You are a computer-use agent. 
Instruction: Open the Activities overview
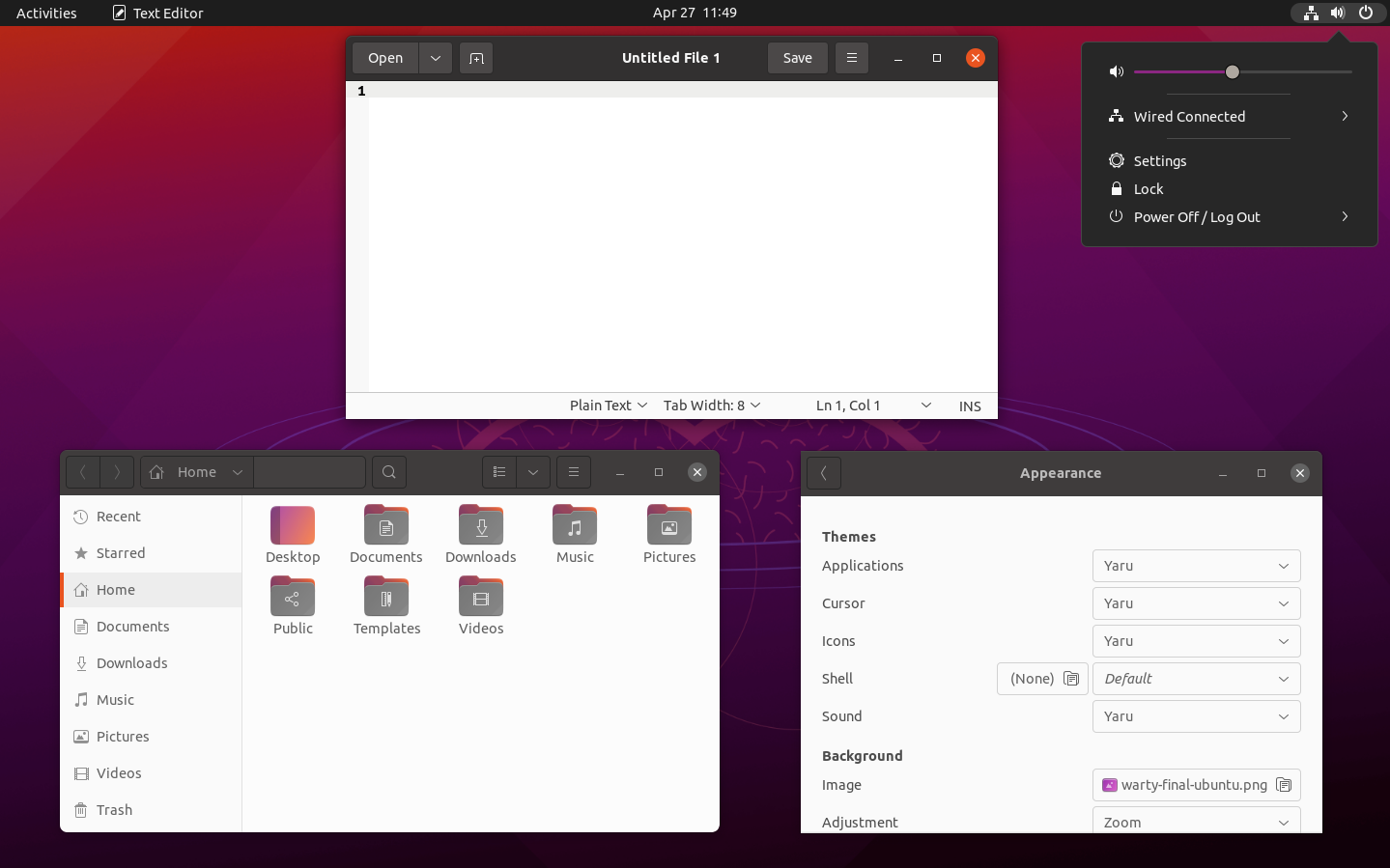pos(45,13)
